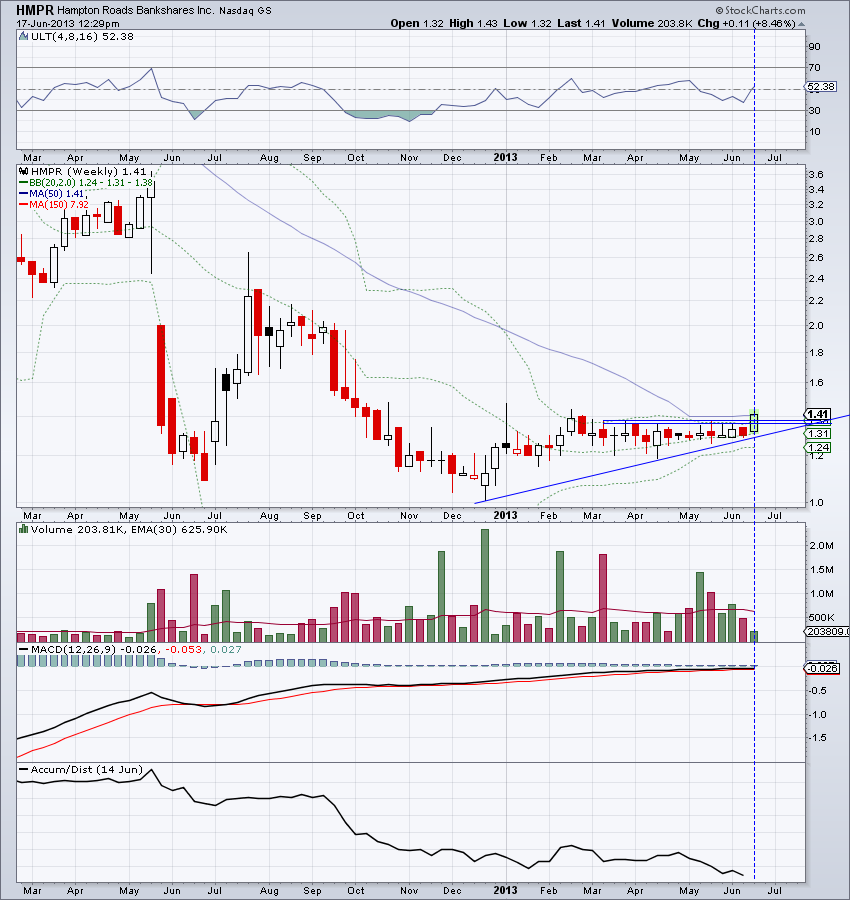
Task: Click the ULT(4,8,16) 52.38 legend text
Action: click(x=82, y=36)
